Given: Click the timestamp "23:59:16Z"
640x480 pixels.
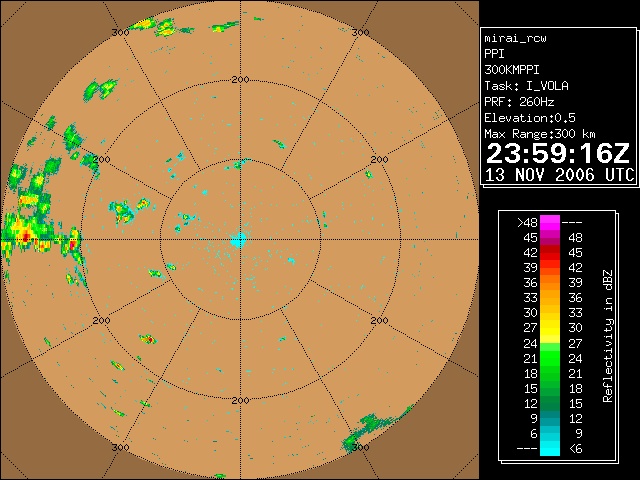Looking at the screenshot, I should [558, 153].
